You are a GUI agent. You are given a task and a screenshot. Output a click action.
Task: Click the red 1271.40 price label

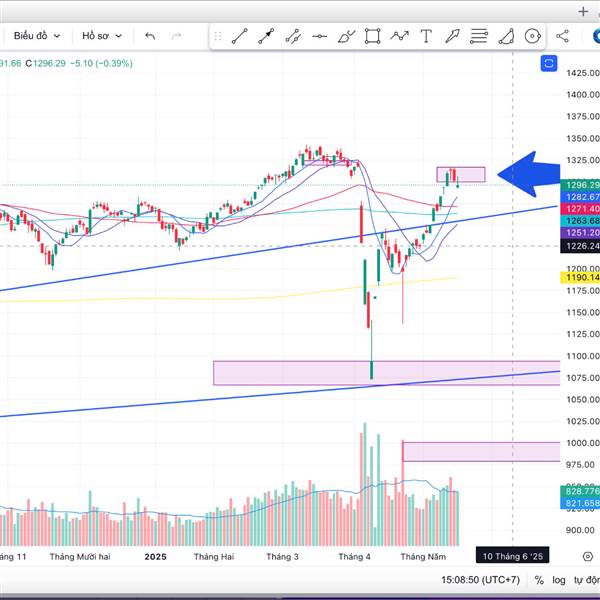click(580, 209)
